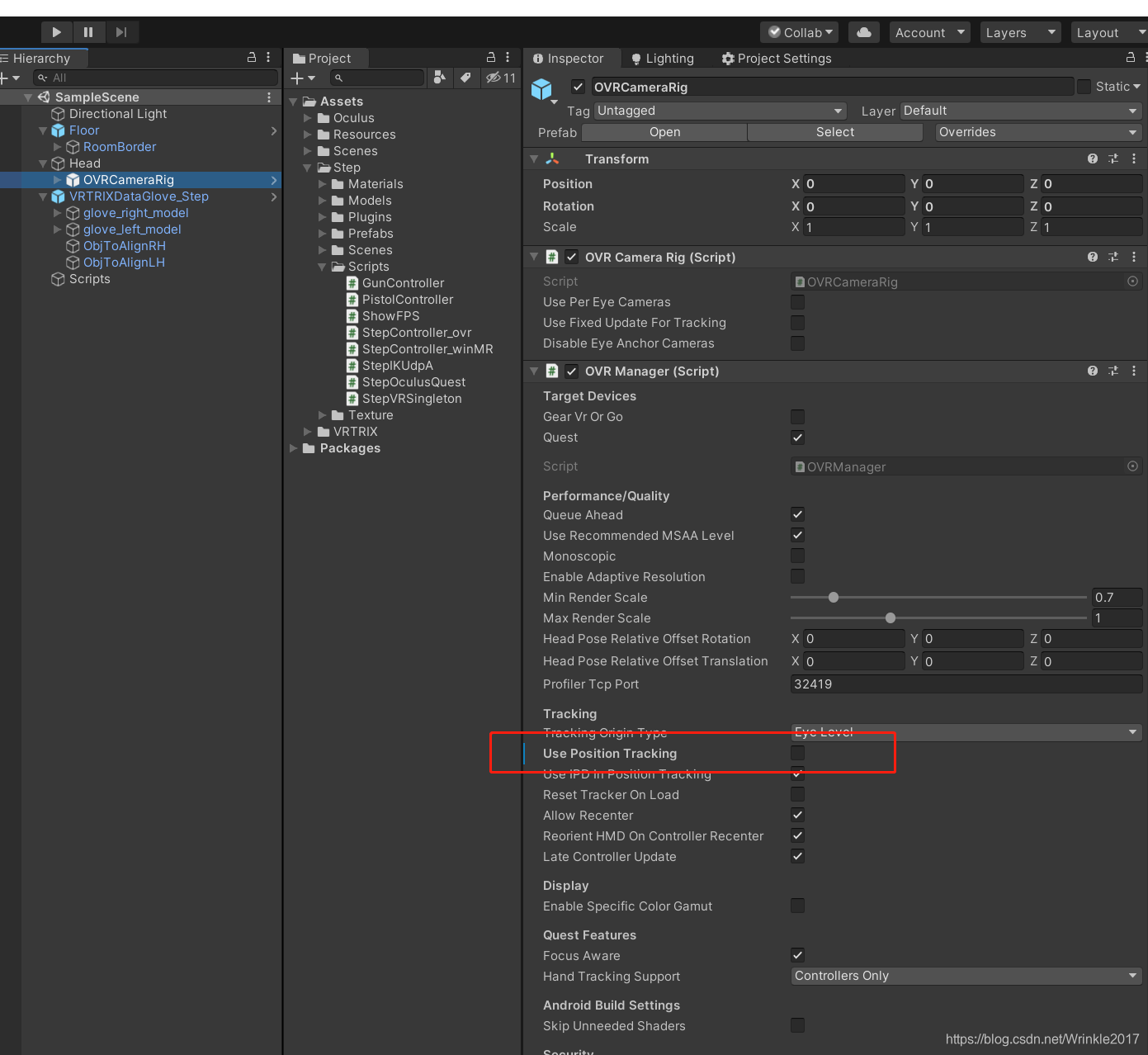This screenshot has width=1148, height=1055.
Task: Click the Profiler Tcp Port field
Action: [966, 684]
